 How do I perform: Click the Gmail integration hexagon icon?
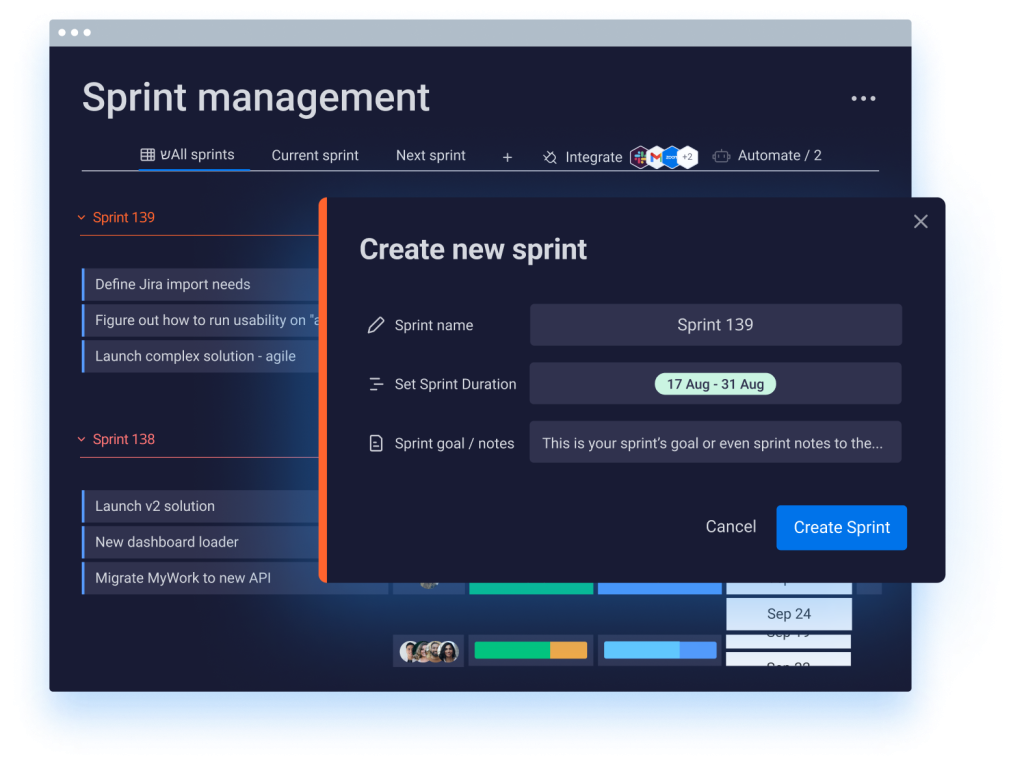(x=656, y=157)
